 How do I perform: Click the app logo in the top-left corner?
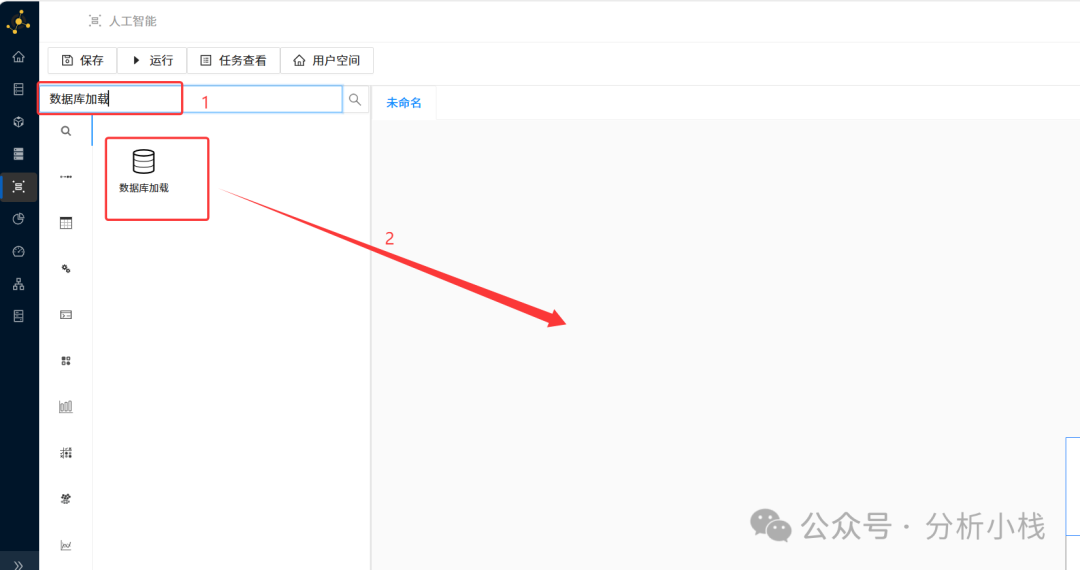19,22
